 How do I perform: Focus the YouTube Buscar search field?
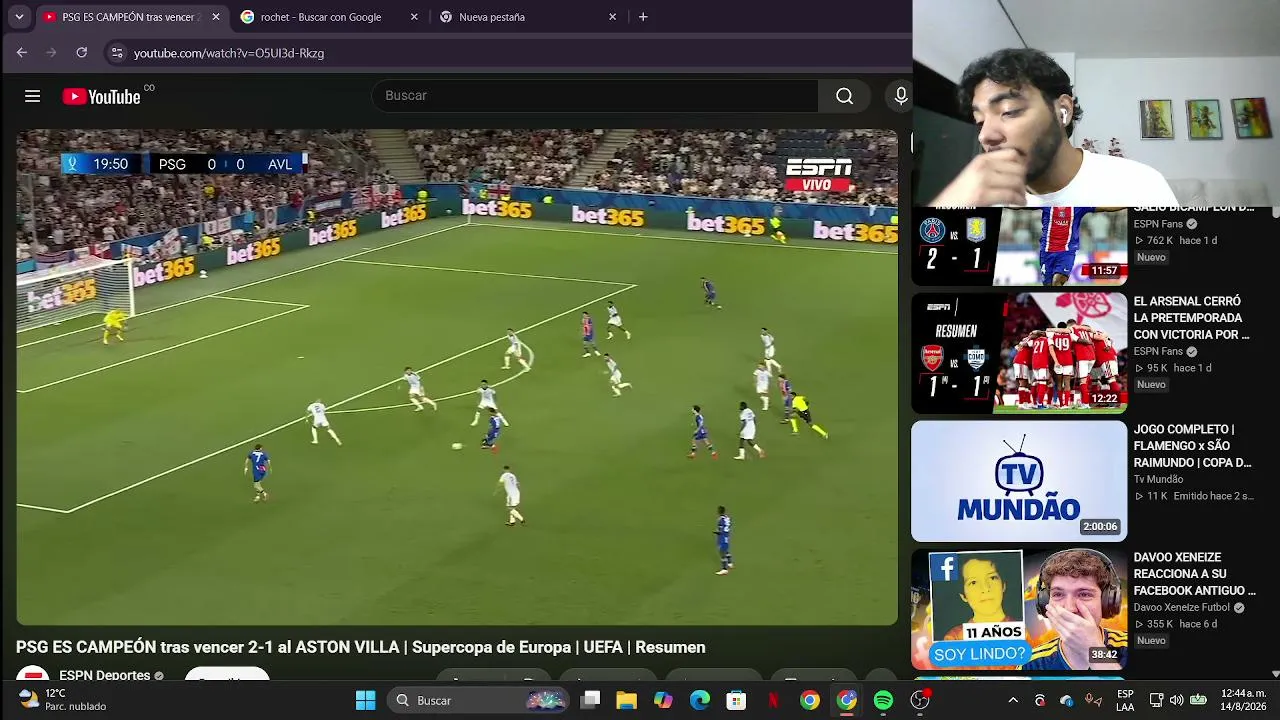(595, 96)
